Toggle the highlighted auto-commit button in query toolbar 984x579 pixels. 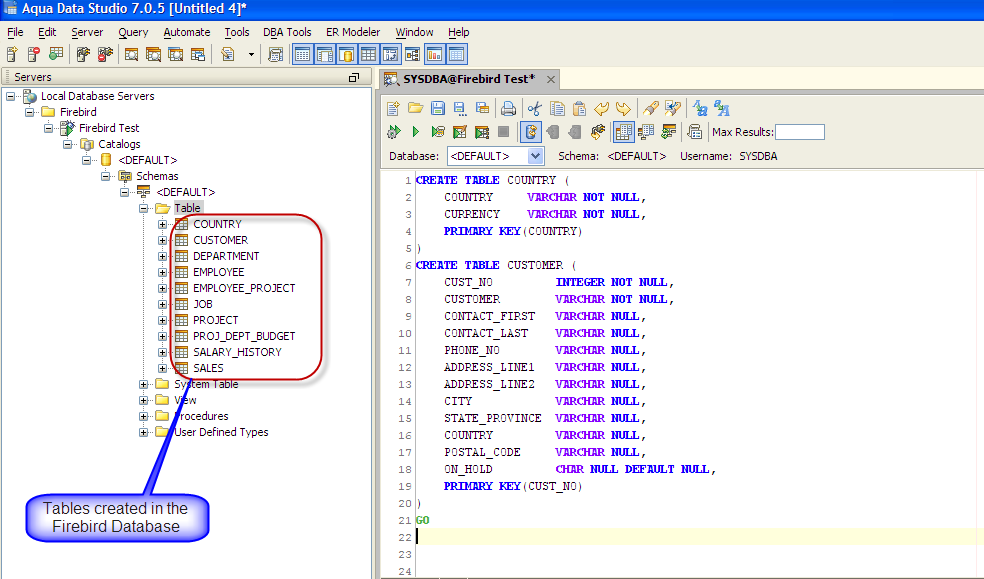[531, 132]
